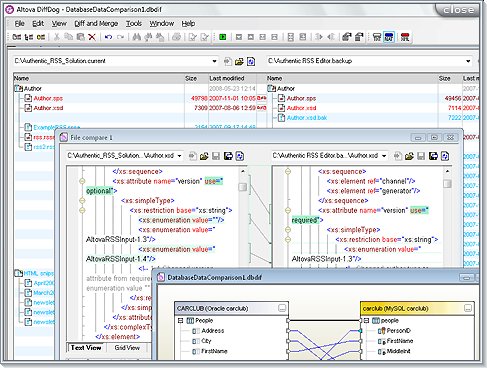Open the Tools menu

coord(134,23)
